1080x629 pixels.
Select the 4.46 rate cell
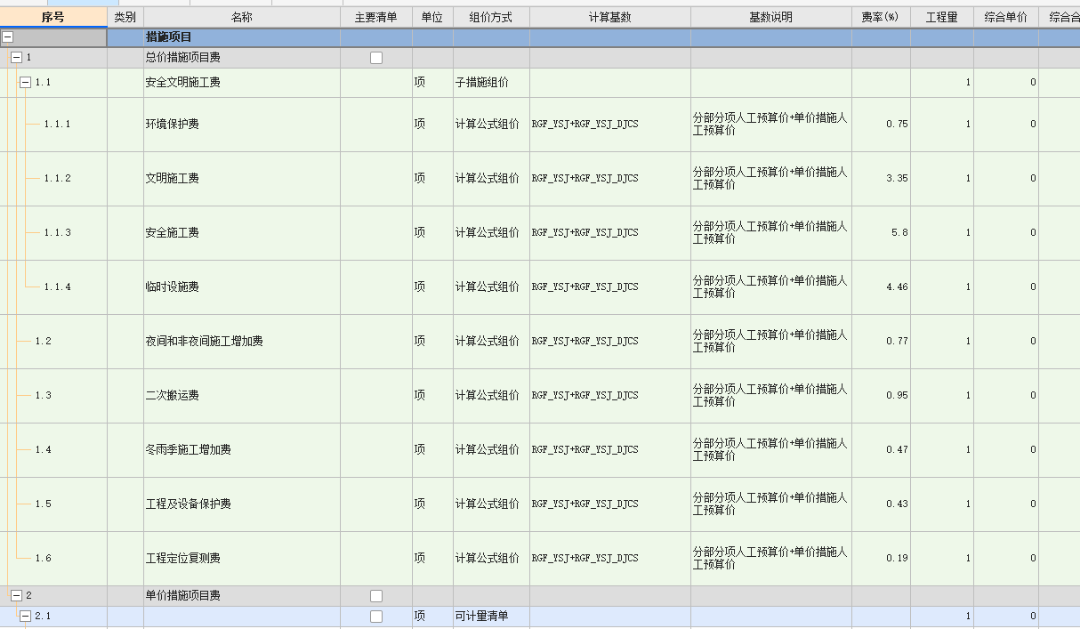(881, 287)
